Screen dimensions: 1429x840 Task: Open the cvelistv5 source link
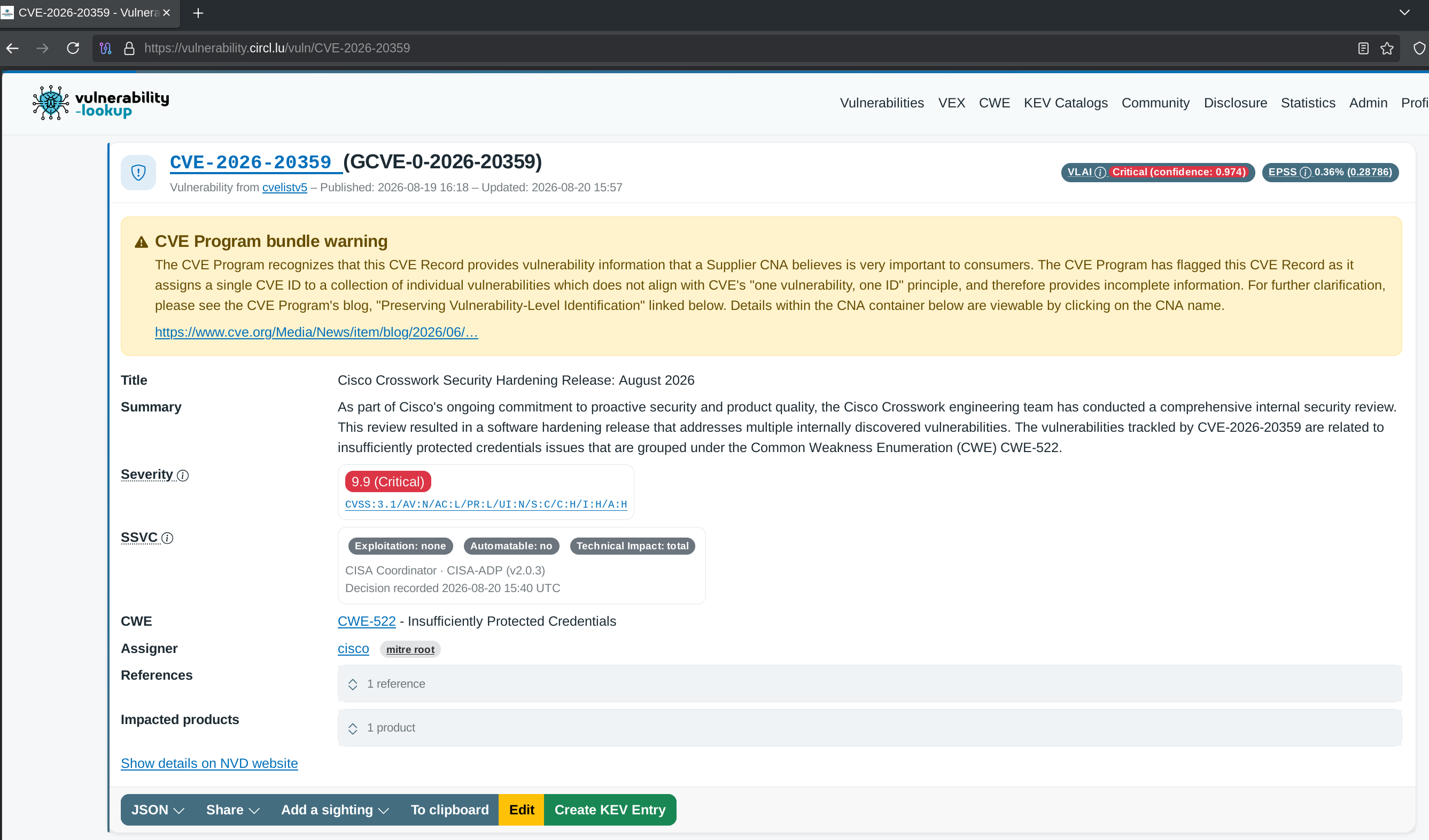point(285,188)
